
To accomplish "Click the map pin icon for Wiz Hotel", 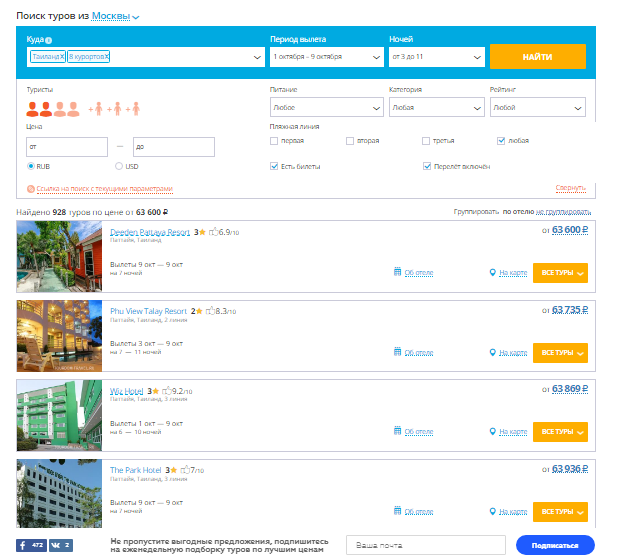I will pos(492,431).
